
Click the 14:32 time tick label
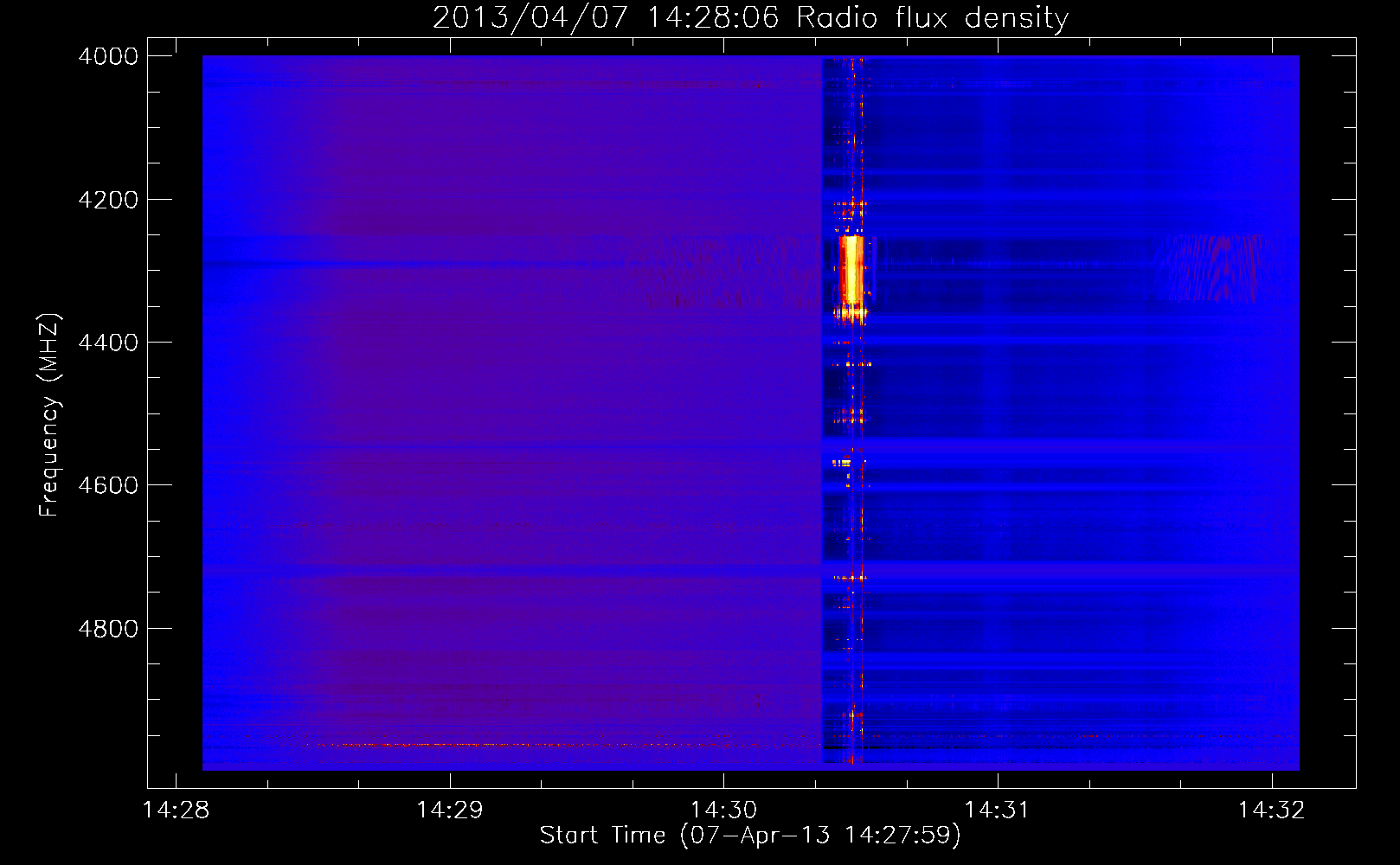[x=1271, y=810]
